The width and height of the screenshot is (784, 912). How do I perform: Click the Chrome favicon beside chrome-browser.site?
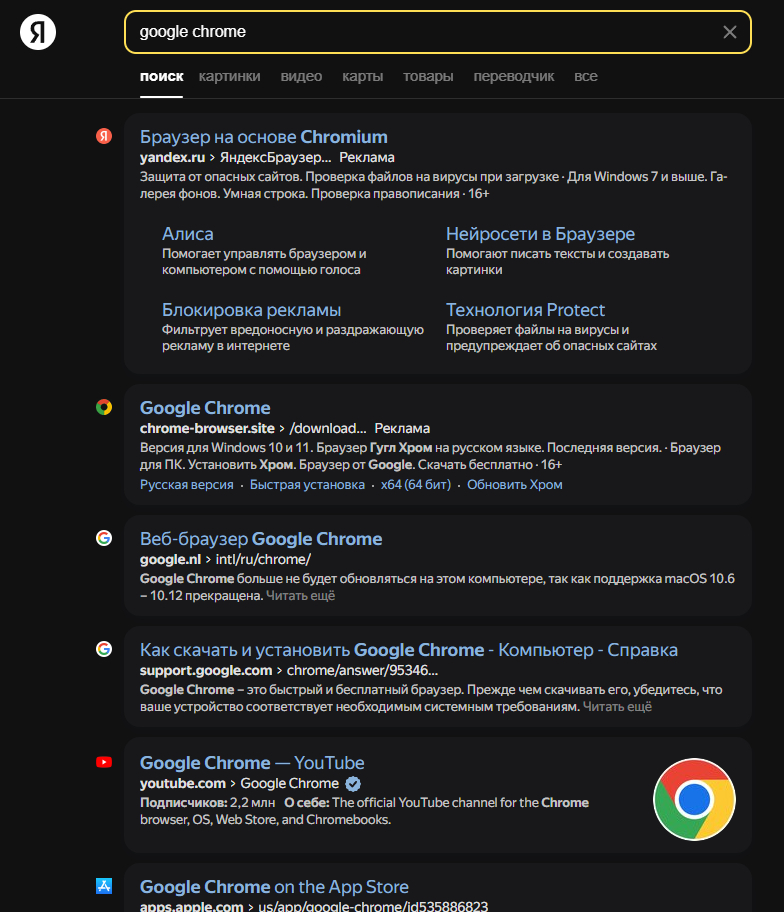click(x=104, y=407)
